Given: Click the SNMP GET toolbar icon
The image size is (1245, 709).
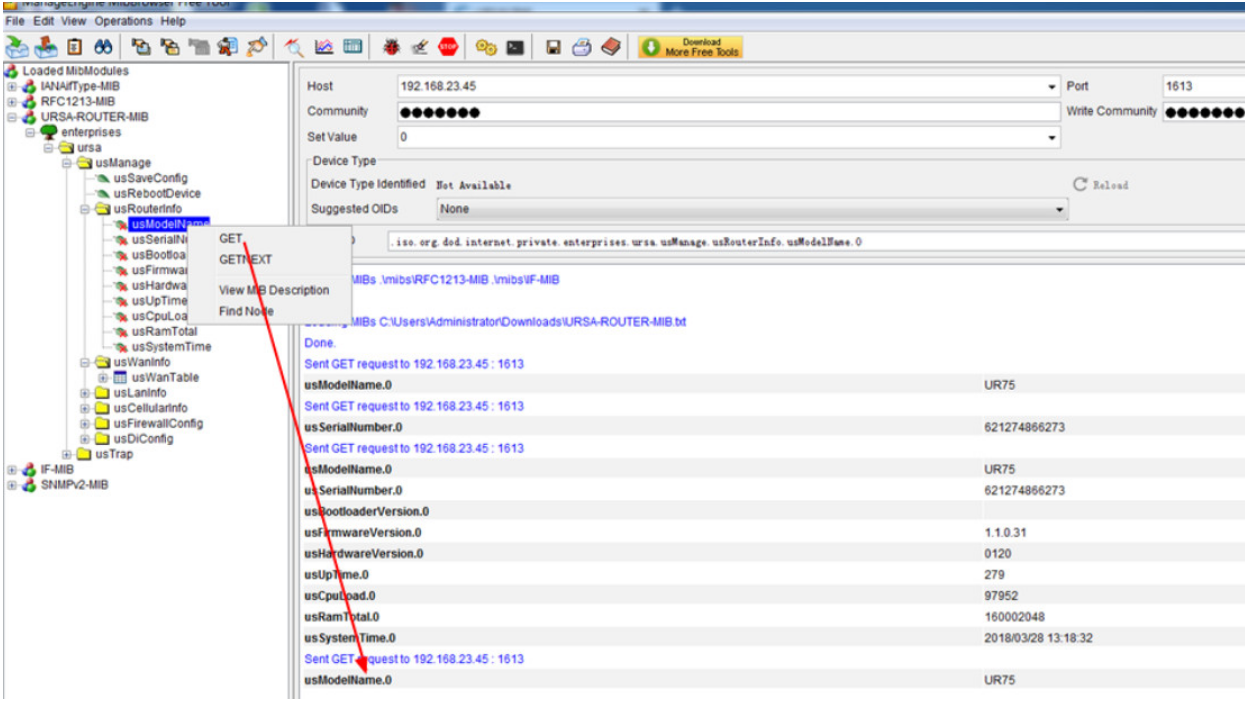Looking at the screenshot, I should pyautogui.click(x=142, y=47).
